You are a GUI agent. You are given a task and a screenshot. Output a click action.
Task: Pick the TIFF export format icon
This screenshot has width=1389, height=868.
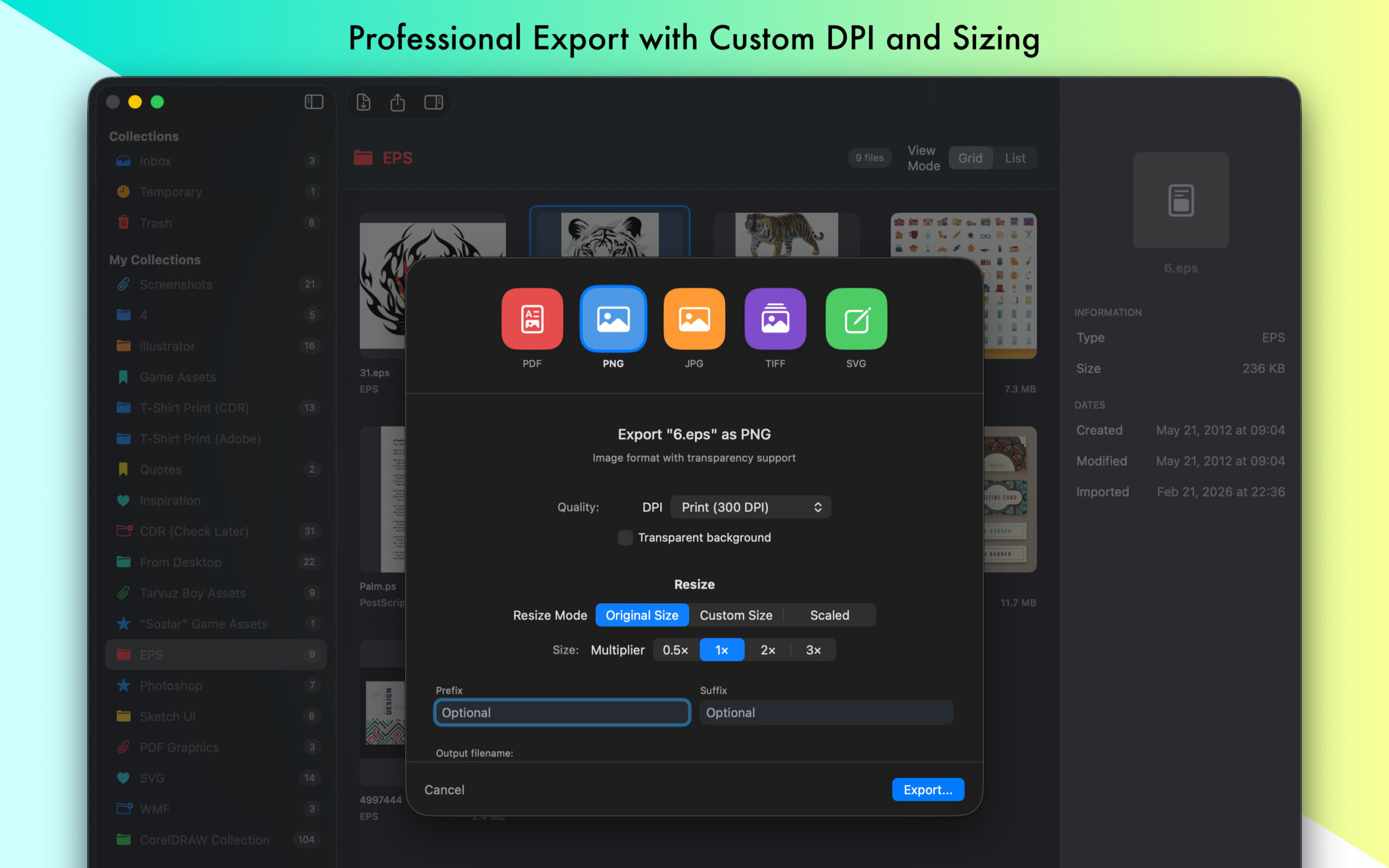point(775,319)
